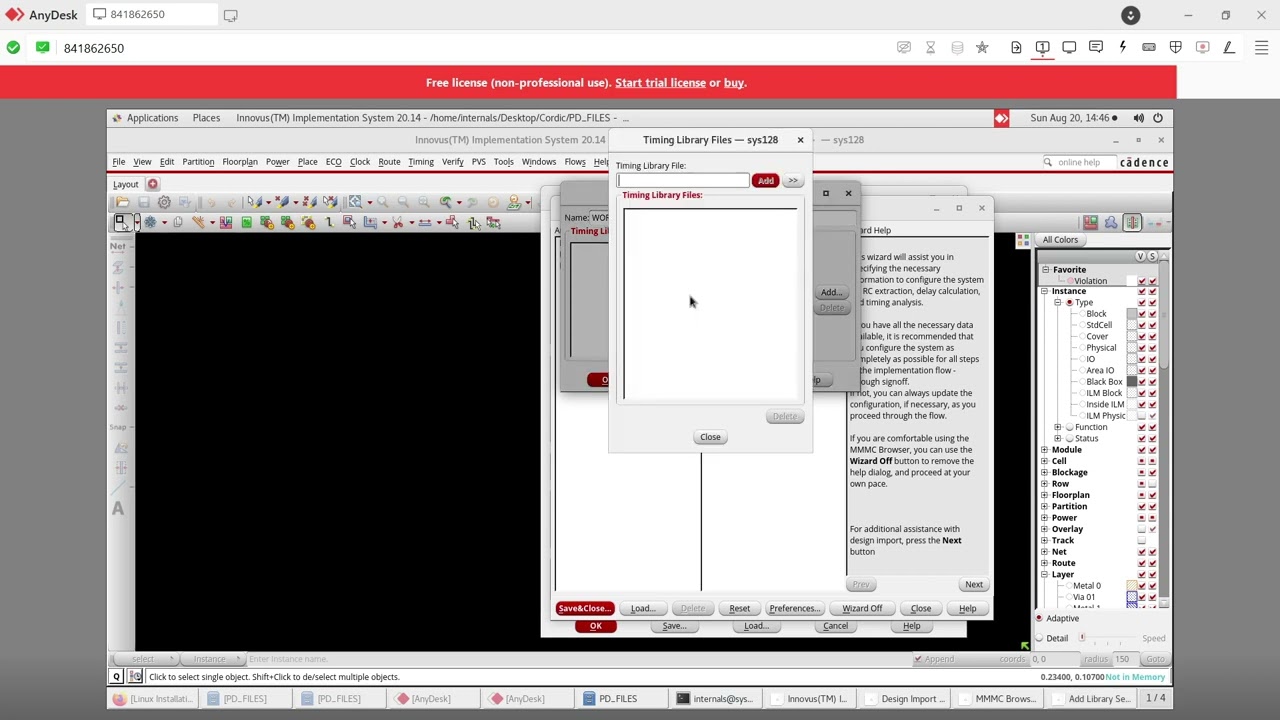
Task: Toggle Track visibility checkbox
Action: point(1142,541)
